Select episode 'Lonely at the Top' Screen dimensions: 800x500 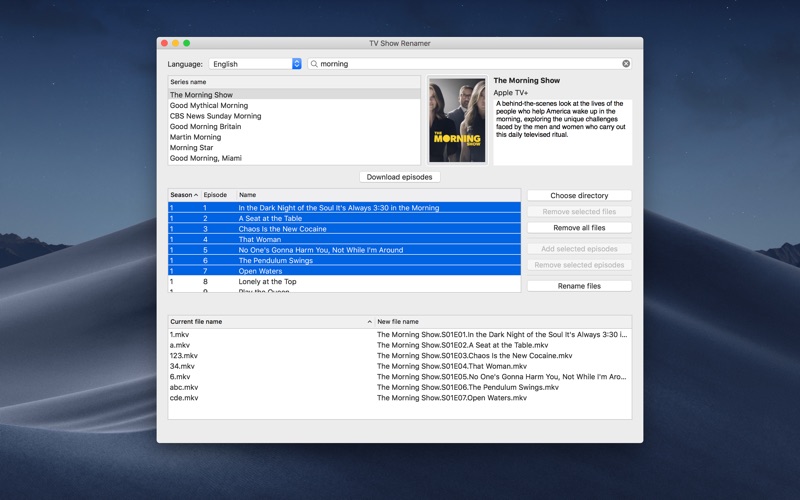tap(344, 282)
